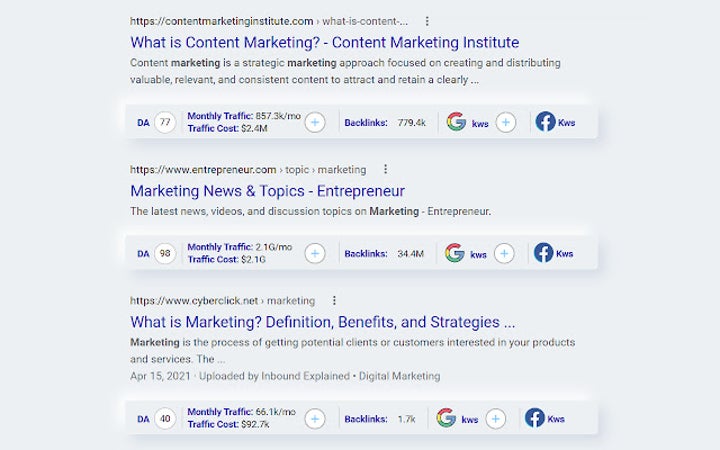Viewport: 720px width, 450px height.
Task: Click Facebook icon in Cyberclick metrics bar
Action: click(535, 418)
